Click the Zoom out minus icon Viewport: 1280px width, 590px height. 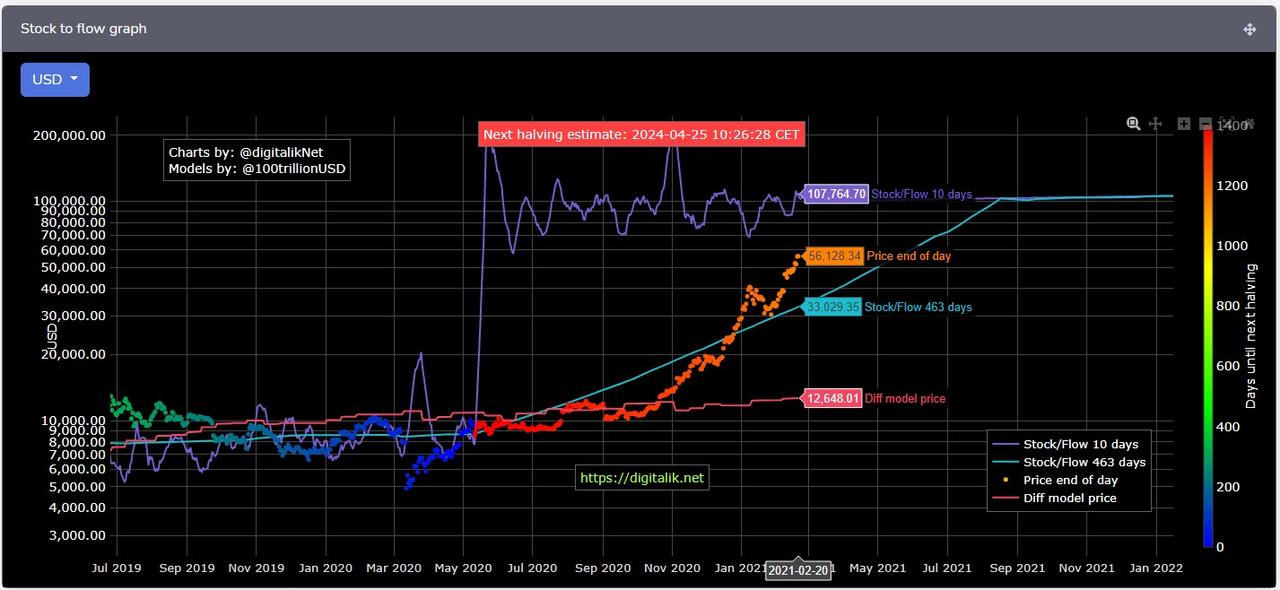click(x=1205, y=124)
